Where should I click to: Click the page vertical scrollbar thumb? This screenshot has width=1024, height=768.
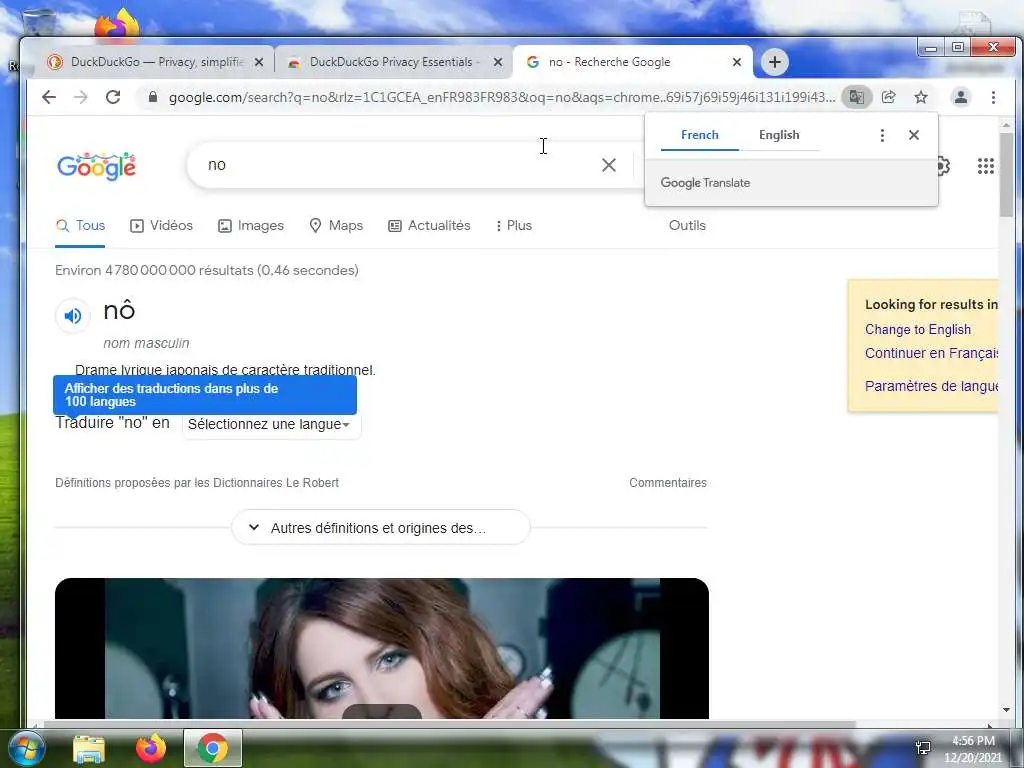(x=1006, y=175)
